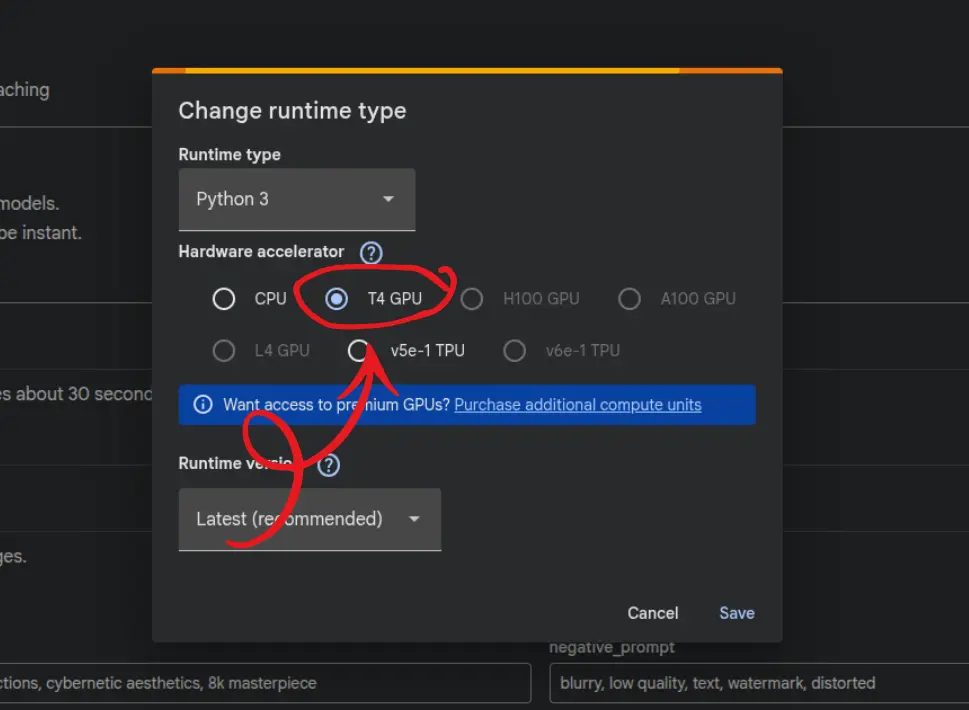Confirm the T4 GPU selection
Viewport: 969px width, 710px height.
click(x=335, y=298)
